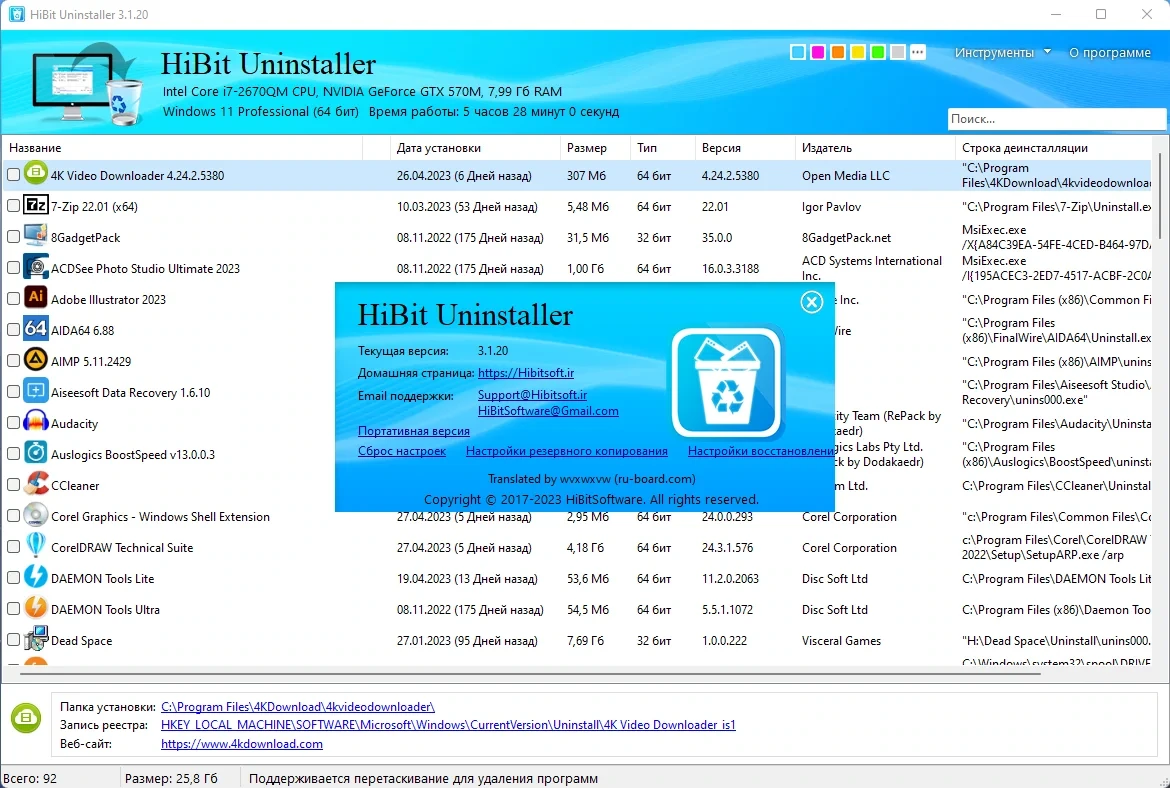Screen dimensions: 1170x788
Task: Open the Настройки восстановления link
Action: point(761,451)
